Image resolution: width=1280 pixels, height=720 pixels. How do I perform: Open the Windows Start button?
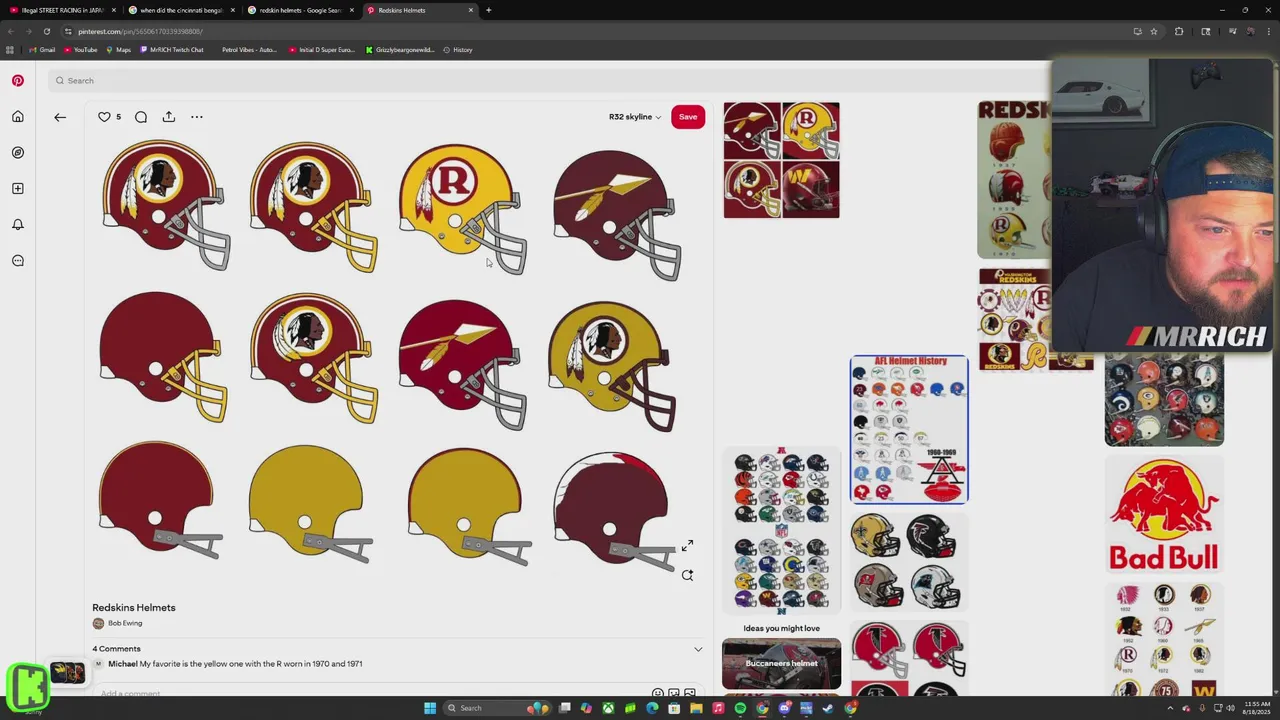[430, 708]
